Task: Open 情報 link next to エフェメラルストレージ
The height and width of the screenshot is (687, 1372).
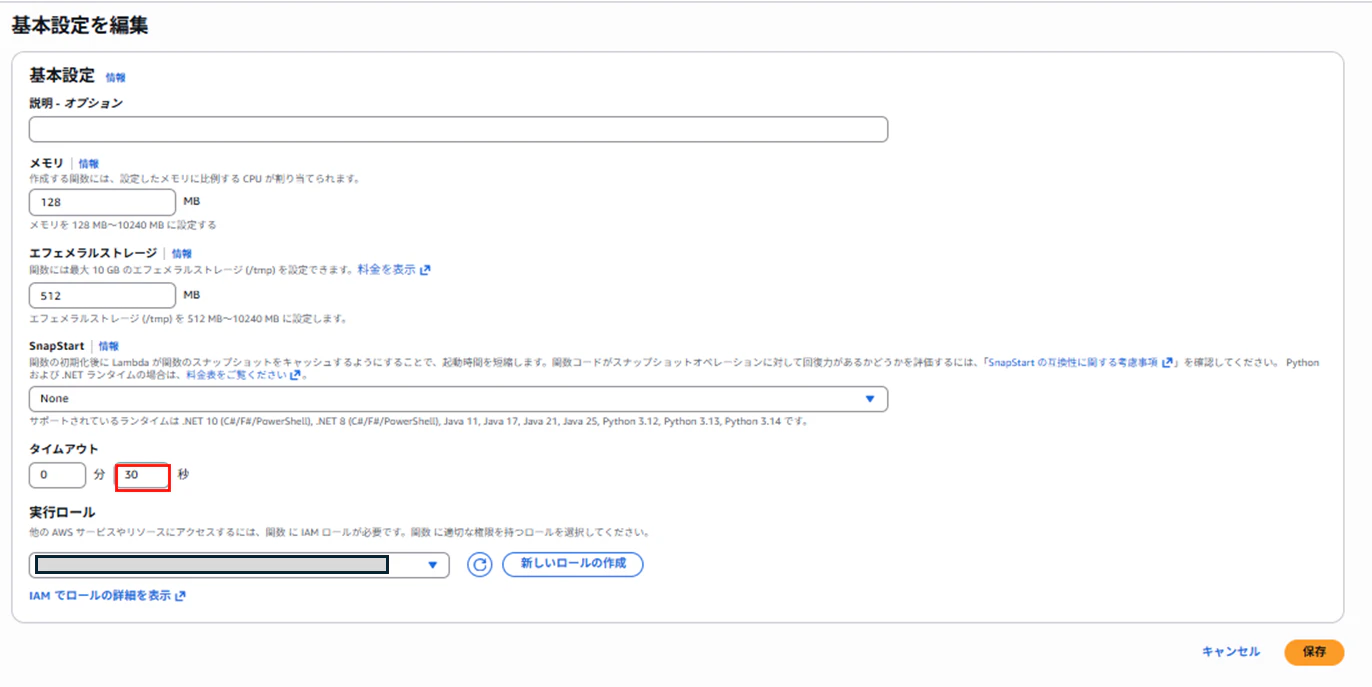Action: pyautogui.click(x=181, y=254)
